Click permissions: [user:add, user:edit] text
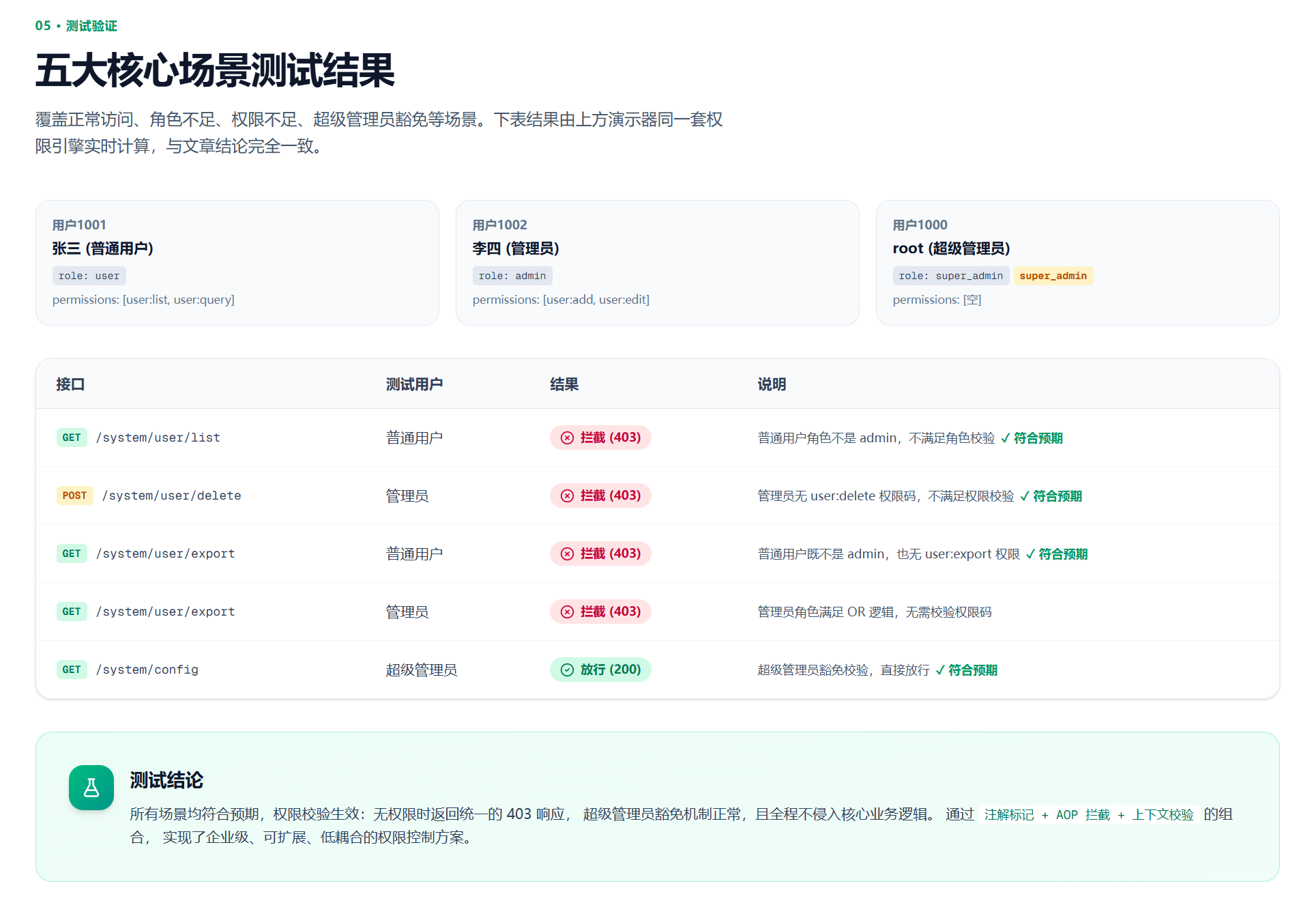Viewport: 1316px width, 903px height. point(561,300)
